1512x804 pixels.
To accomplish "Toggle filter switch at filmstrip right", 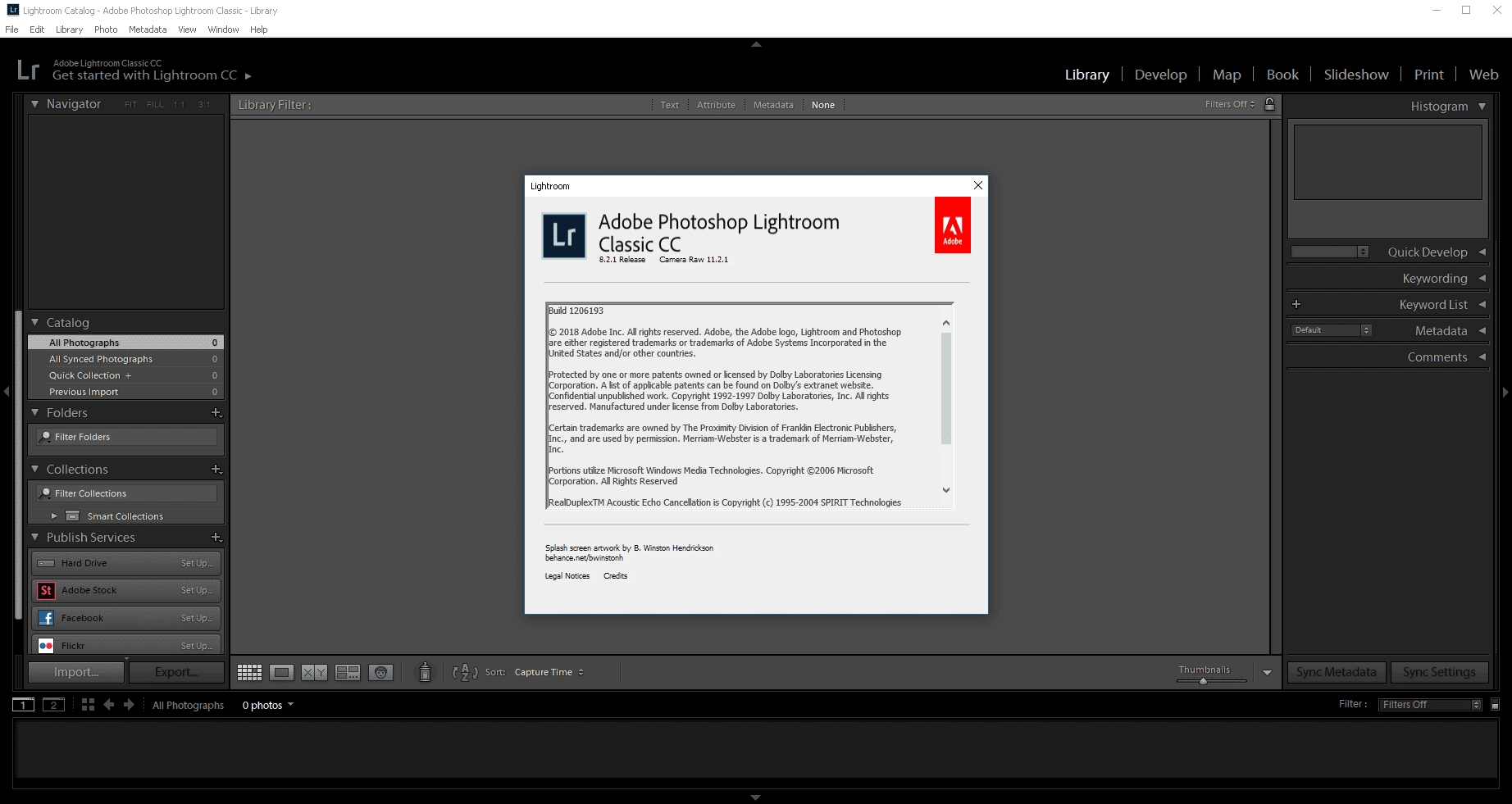I will tap(1495, 705).
